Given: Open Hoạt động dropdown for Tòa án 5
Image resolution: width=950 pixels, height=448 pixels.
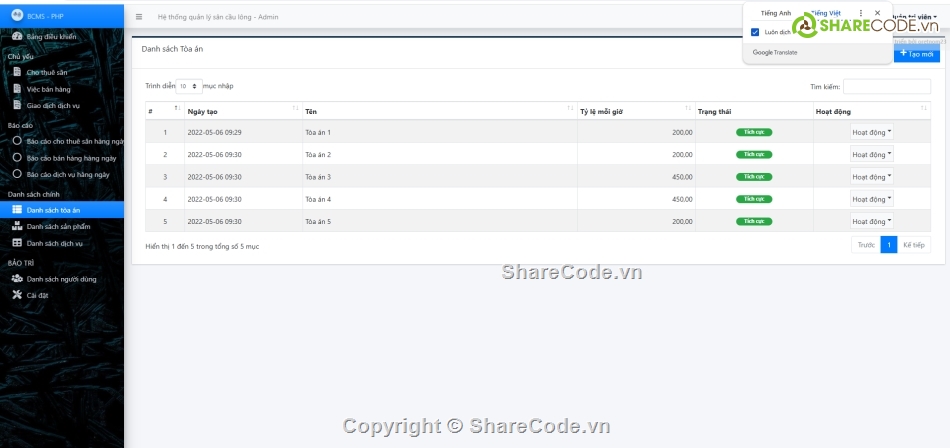Looking at the screenshot, I should coord(871,221).
